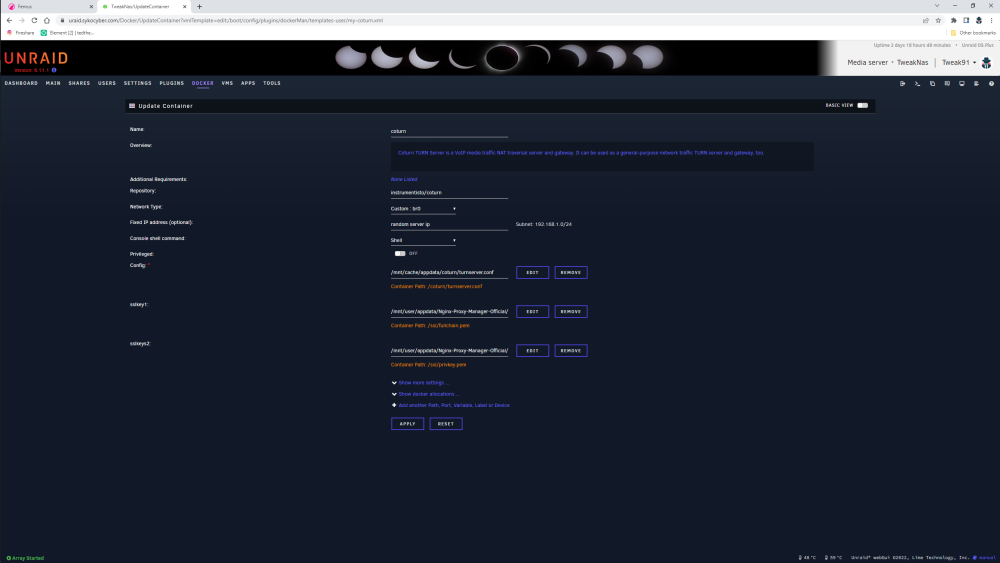Bookmark the page with the star icon
Viewport: 1000px width, 563px height.
tap(938, 20)
